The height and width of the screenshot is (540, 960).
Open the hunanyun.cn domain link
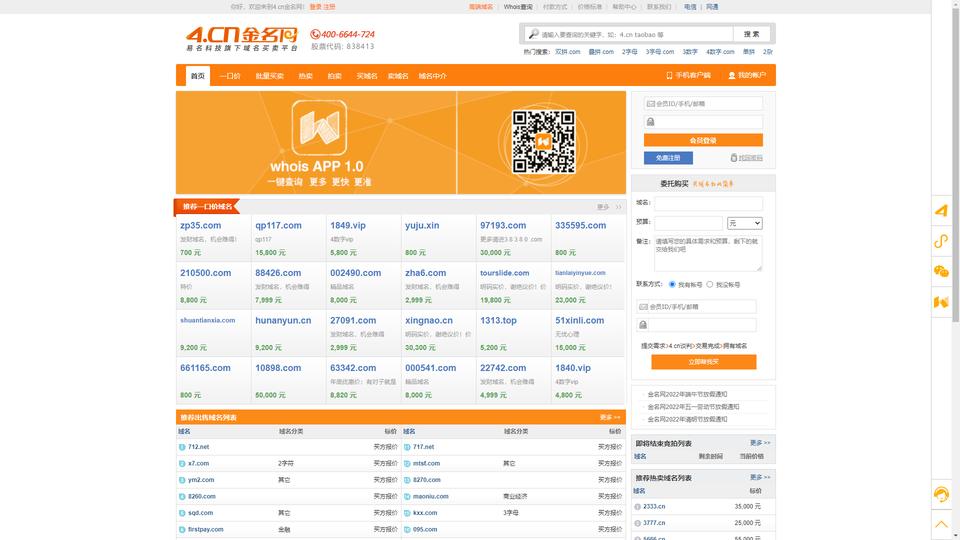tap(283, 320)
